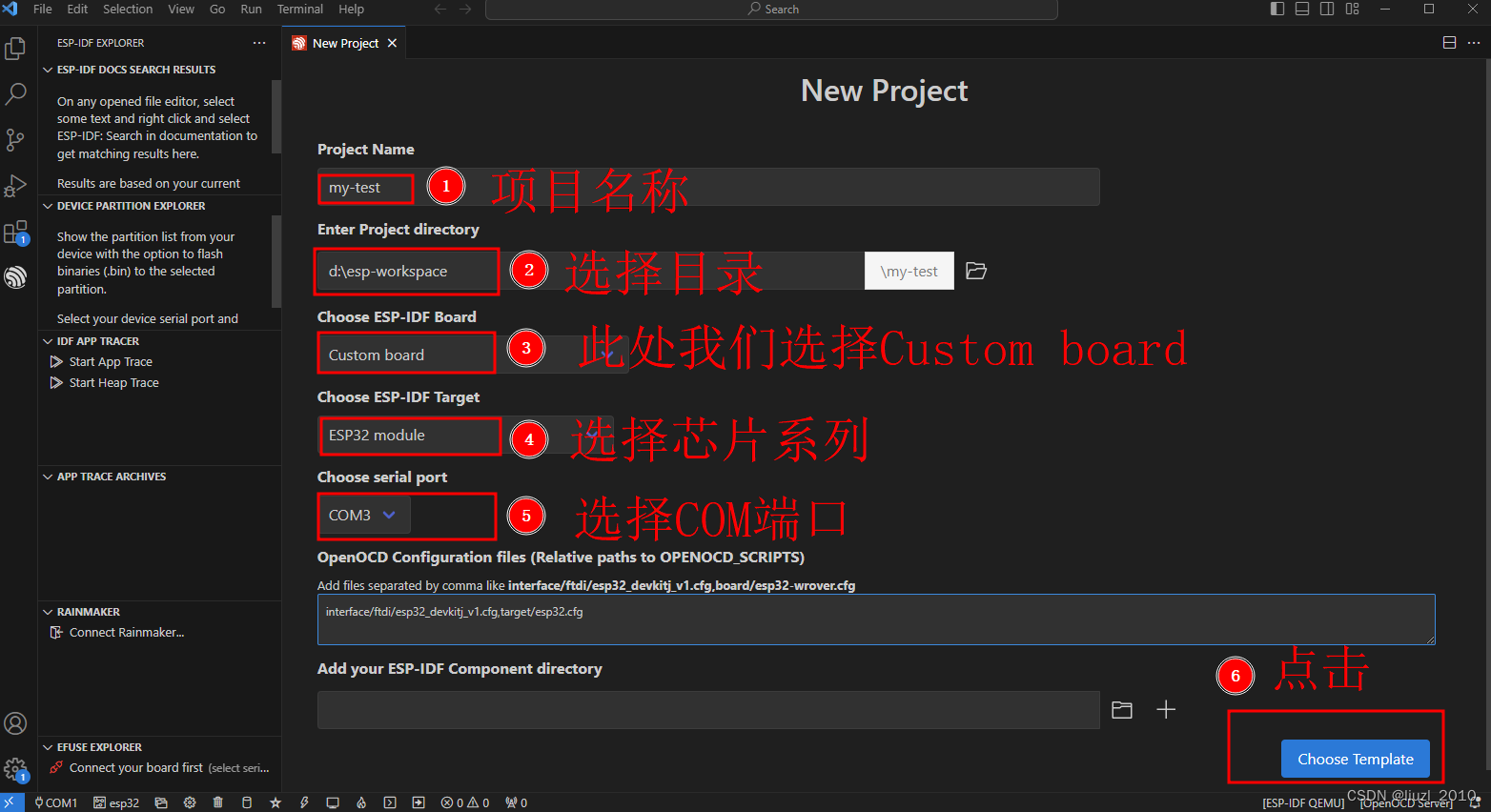This screenshot has height=812, width=1491.
Task: Open the View menu
Action: (181, 9)
